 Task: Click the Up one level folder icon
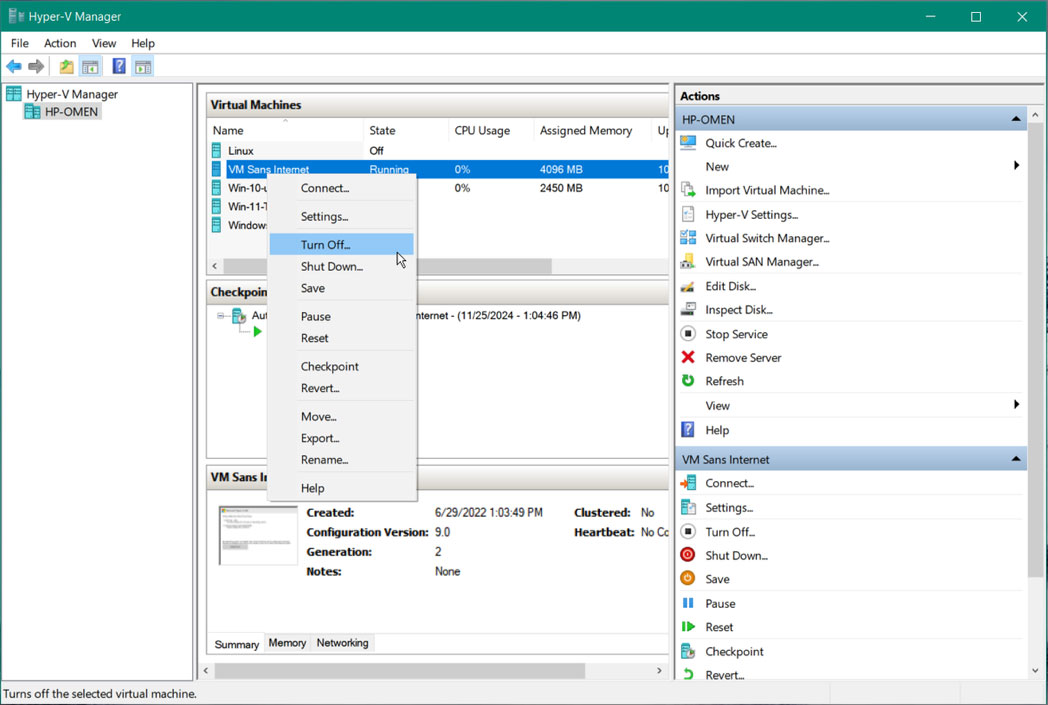click(x=66, y=66)
